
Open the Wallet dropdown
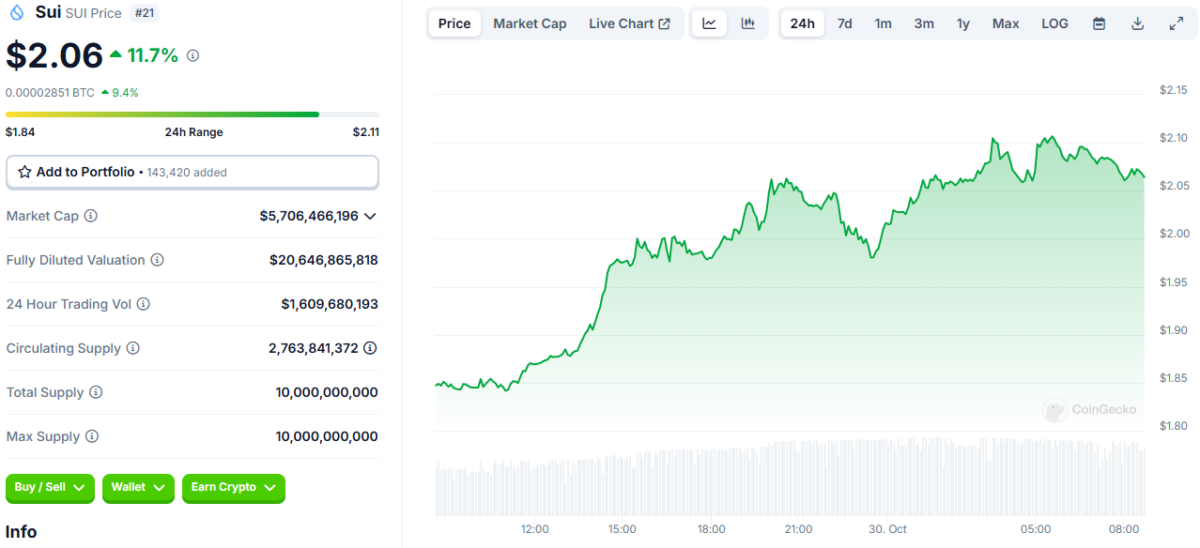pyautogui.click(x=138, y=487)
